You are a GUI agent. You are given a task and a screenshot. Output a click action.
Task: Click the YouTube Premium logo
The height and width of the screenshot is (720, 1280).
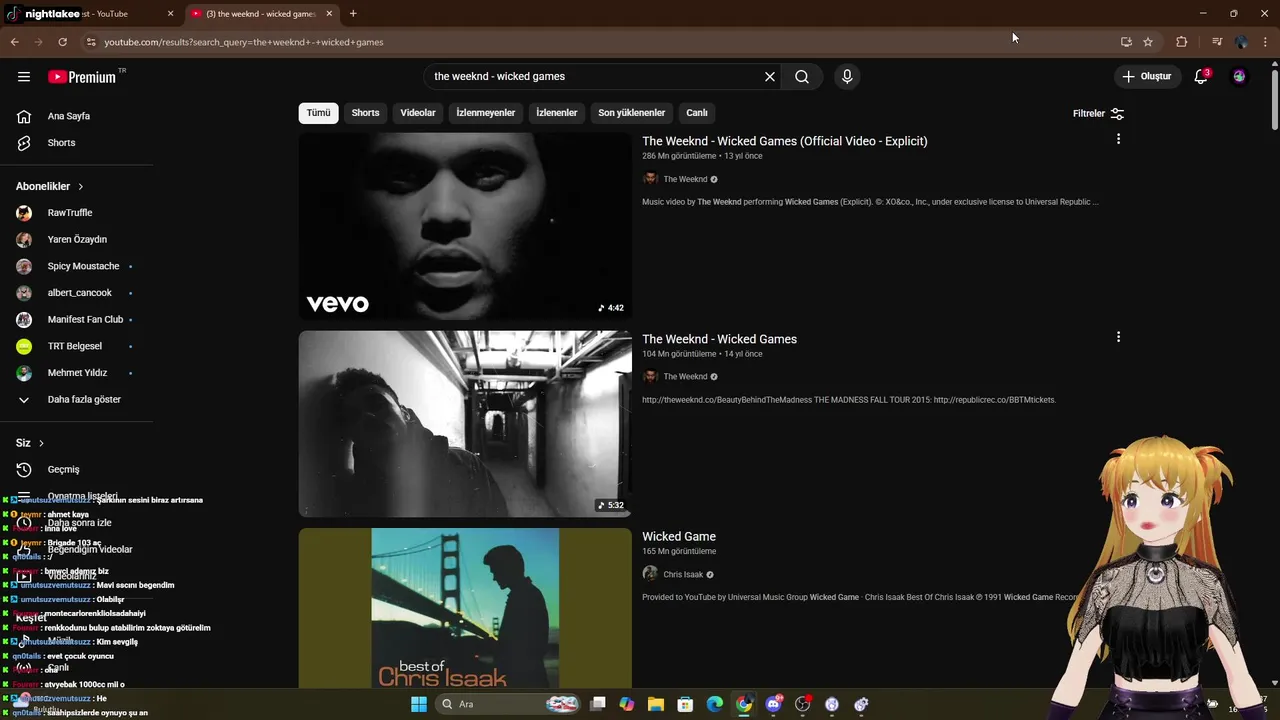(82, 77)
